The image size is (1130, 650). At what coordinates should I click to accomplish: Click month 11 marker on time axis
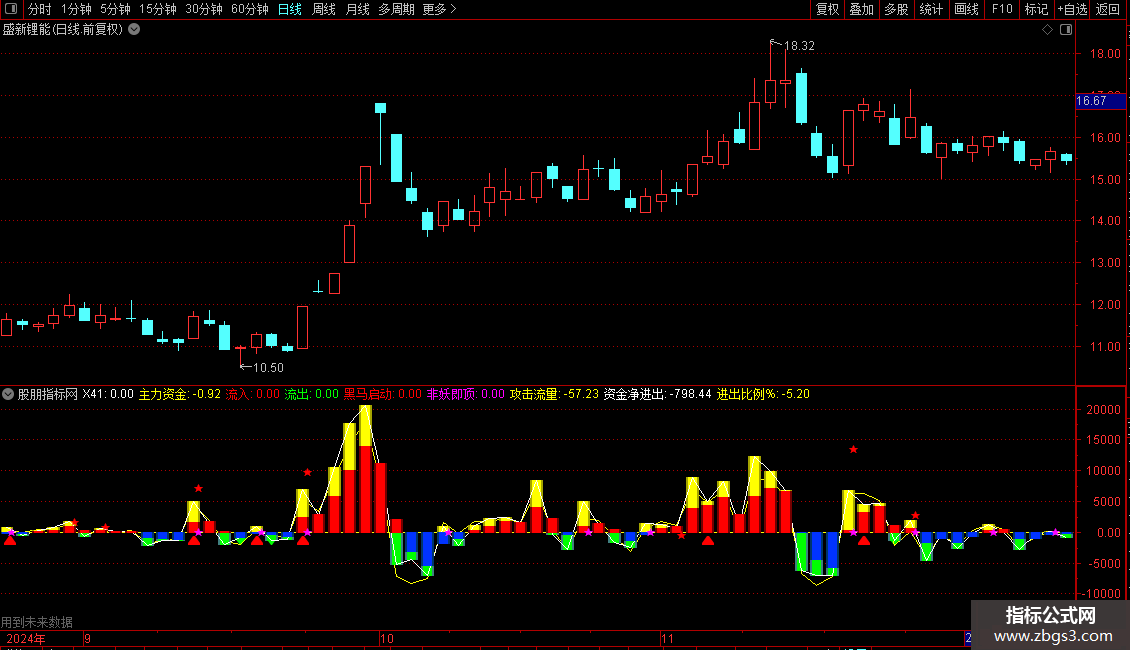pos(667,638)
